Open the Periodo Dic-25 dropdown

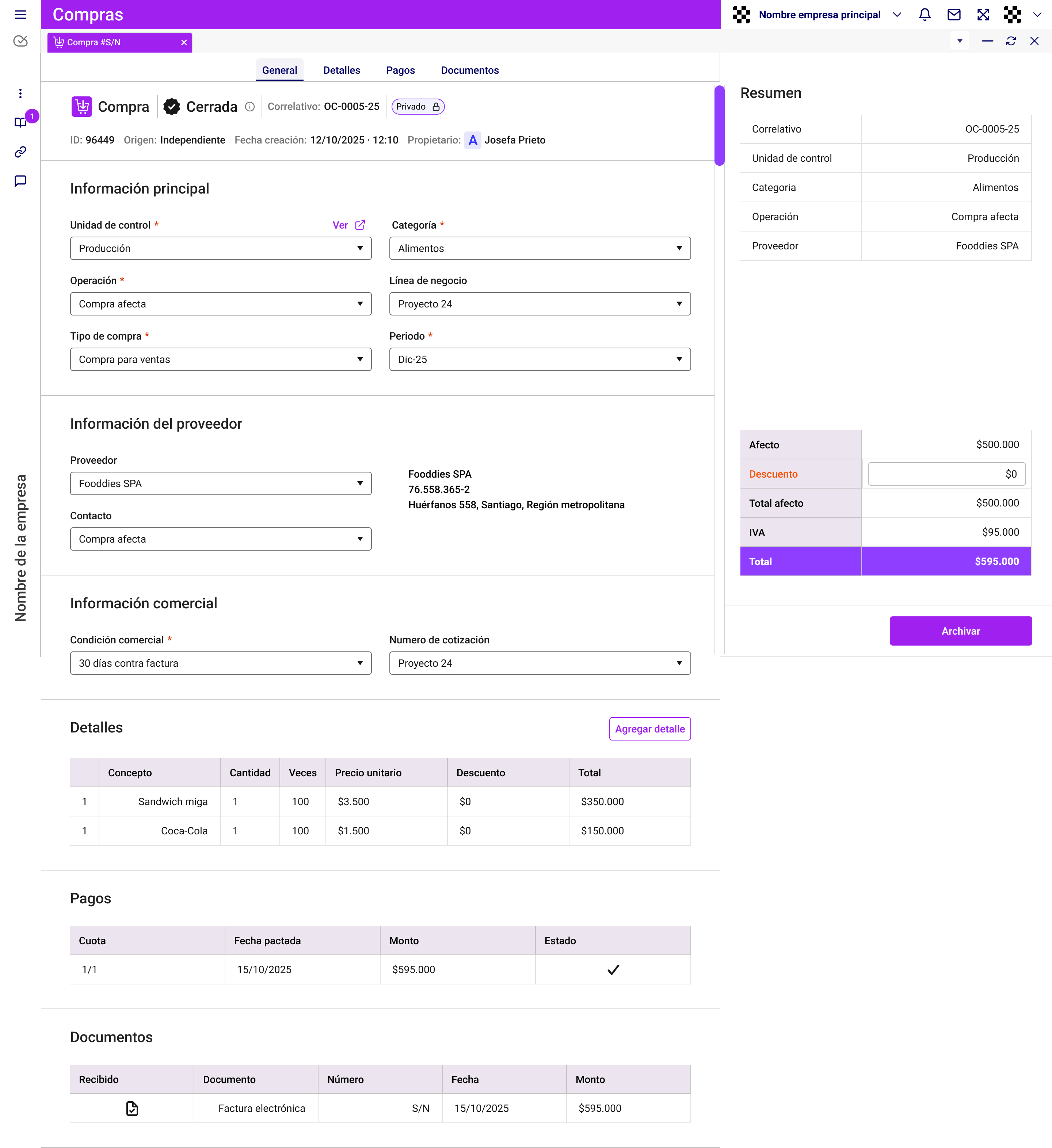[x=540, y=359]
